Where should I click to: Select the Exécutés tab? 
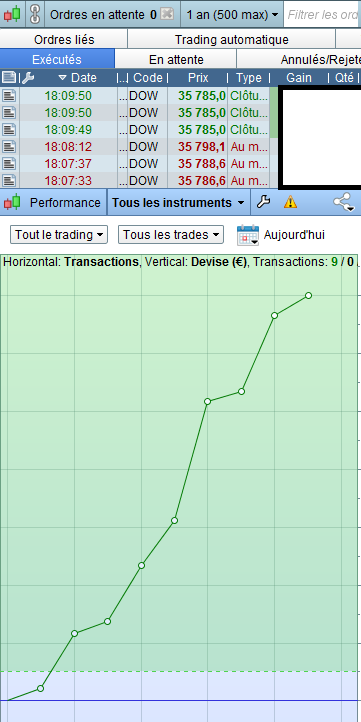pyautogui.click(x=57, y=59)
